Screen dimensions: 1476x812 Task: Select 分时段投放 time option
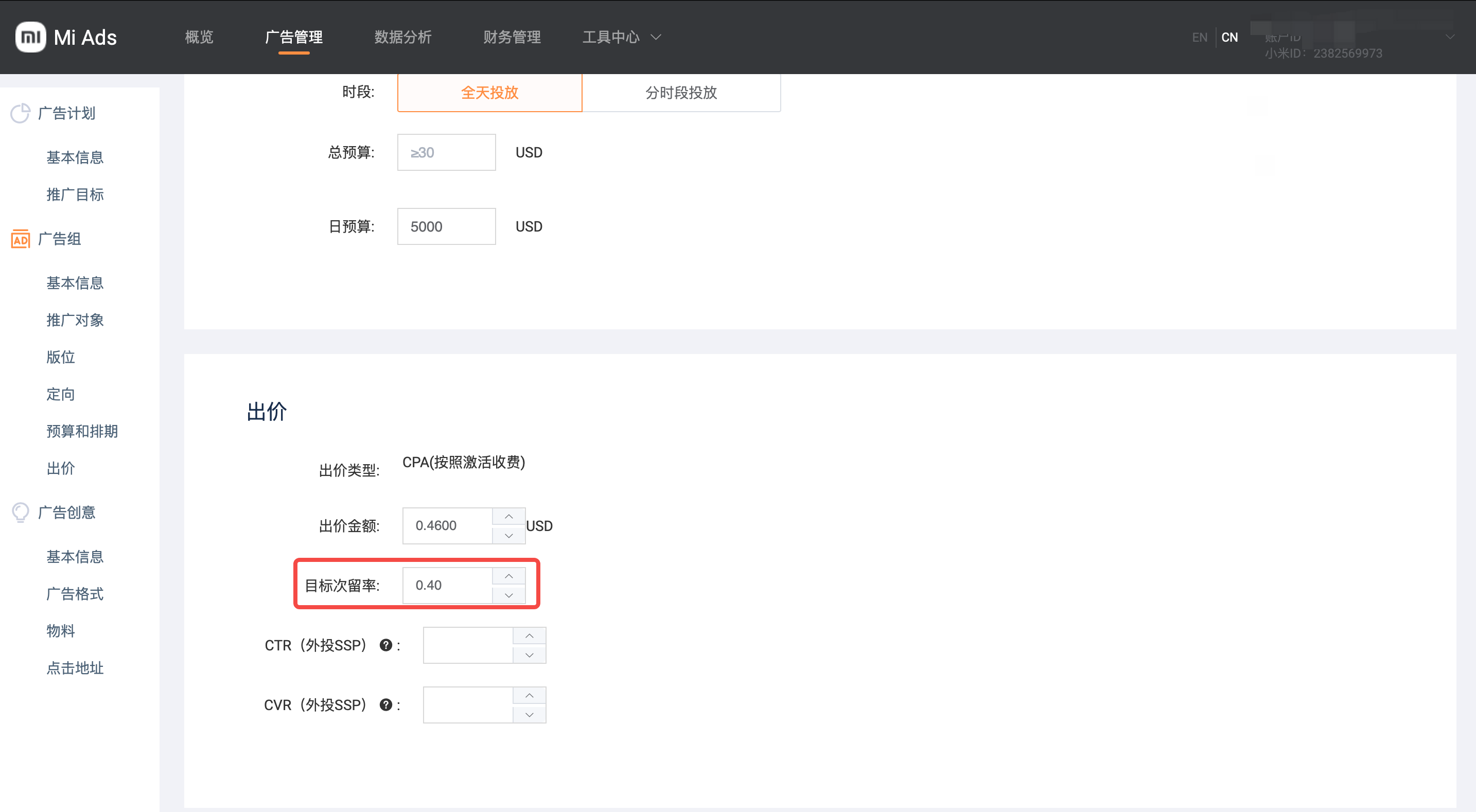(681, 92)
